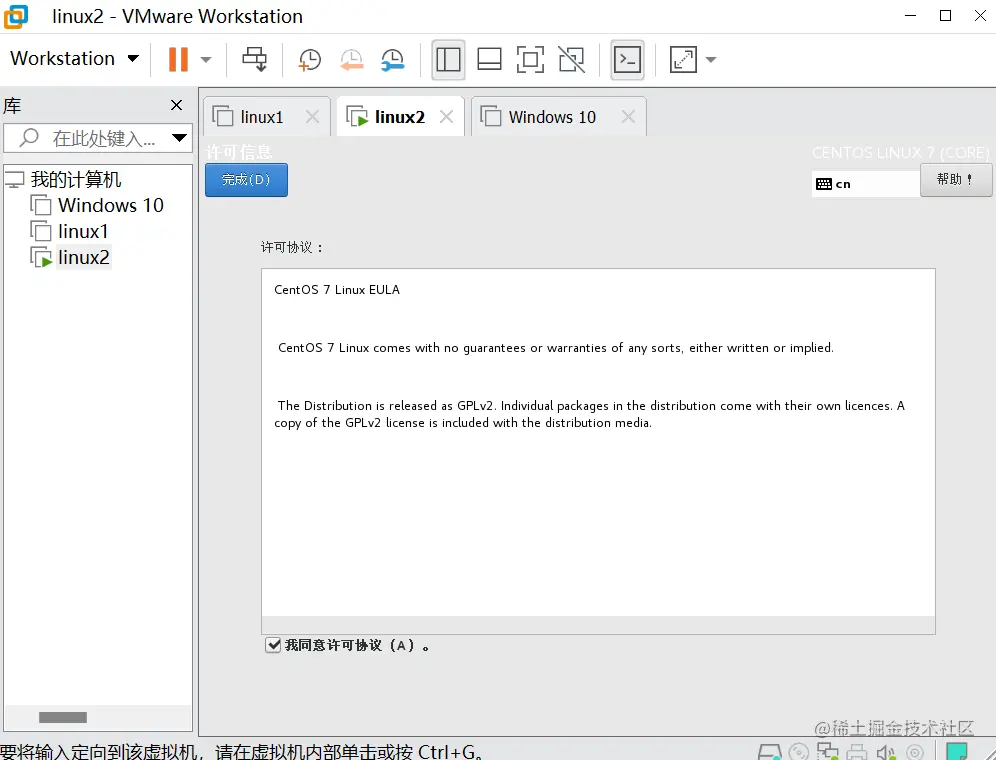Click the sound card status bar icon
Image resolution: width=996 pixels, height=760 pixels.
[x=885, y=752]
